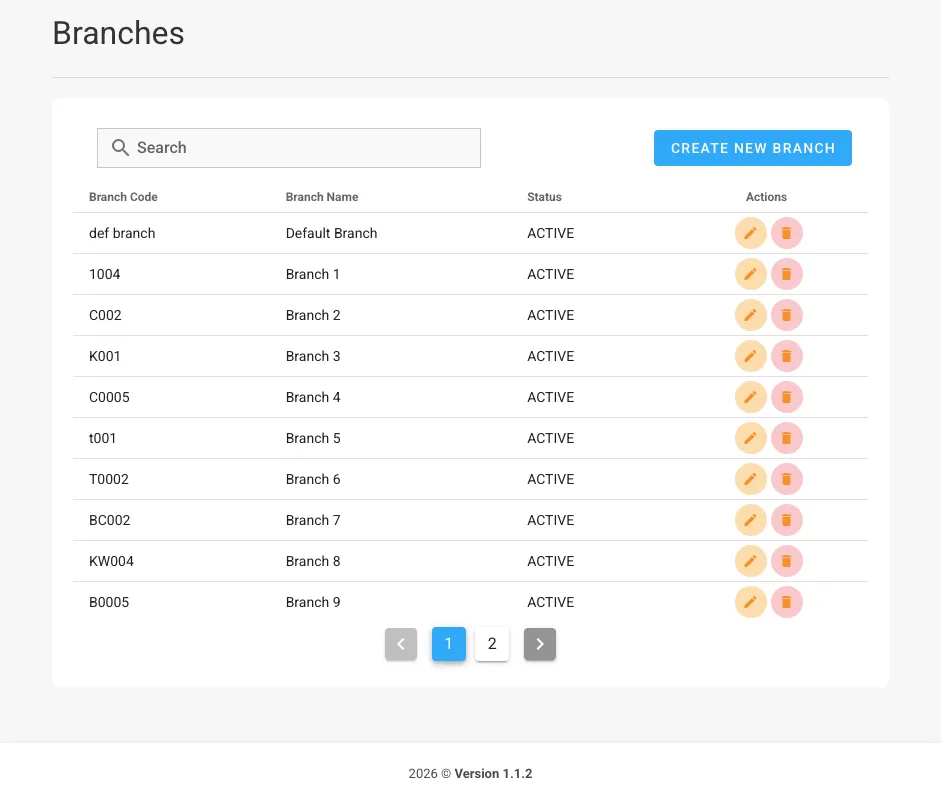Viewport: 941px width, 795px height.
Task: Delete Branch 8 with trash icon
Action: pyautogui.click(x=786, y=561)
